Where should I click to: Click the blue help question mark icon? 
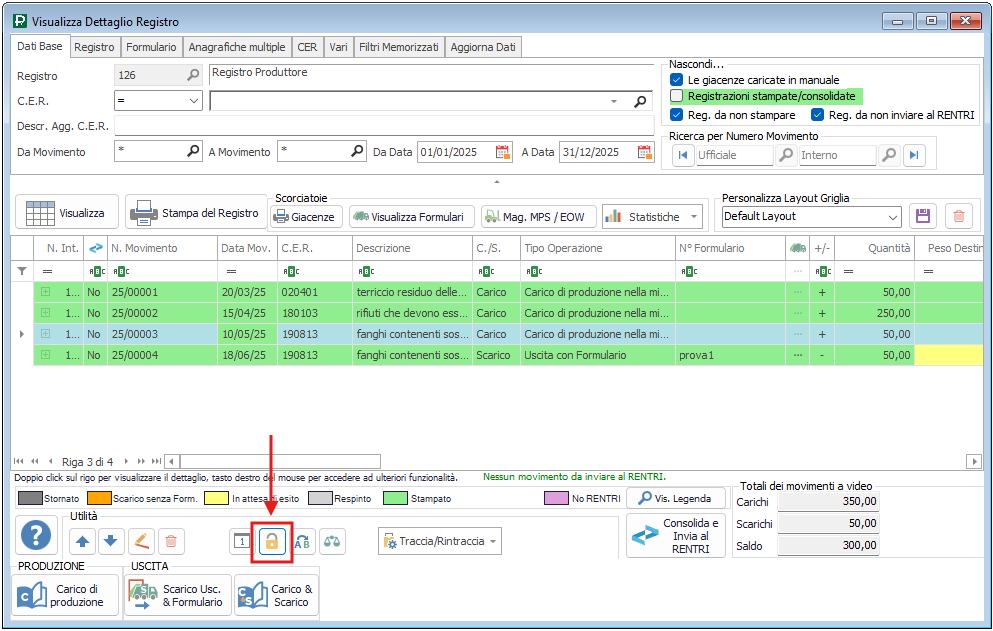(37, 536)
